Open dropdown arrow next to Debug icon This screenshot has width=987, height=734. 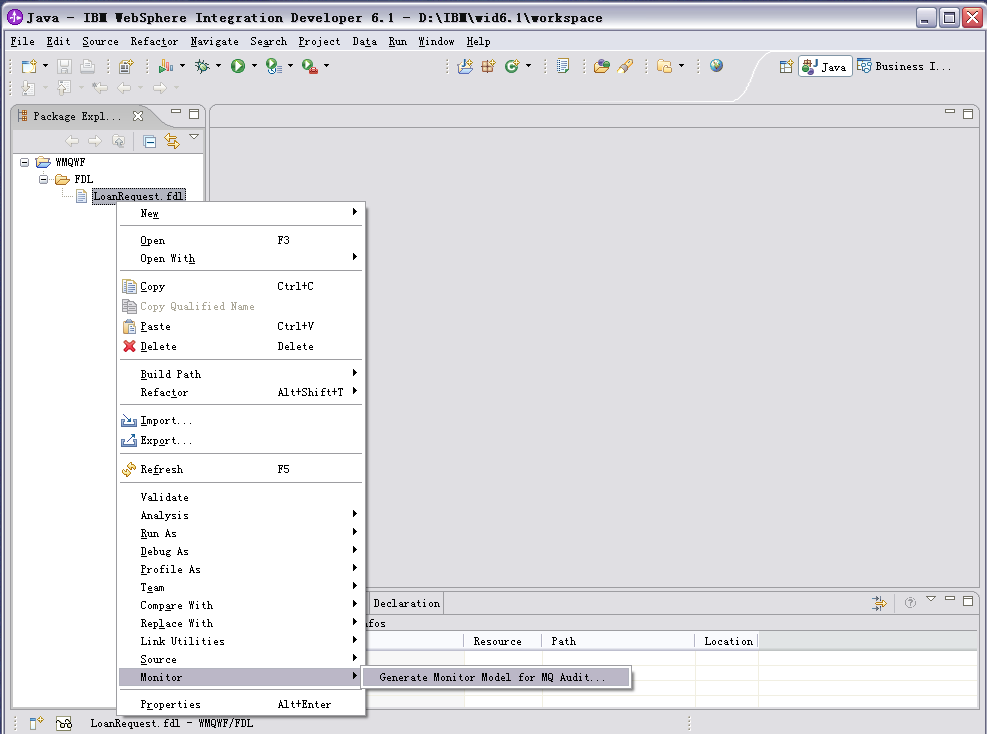(218, 66)
